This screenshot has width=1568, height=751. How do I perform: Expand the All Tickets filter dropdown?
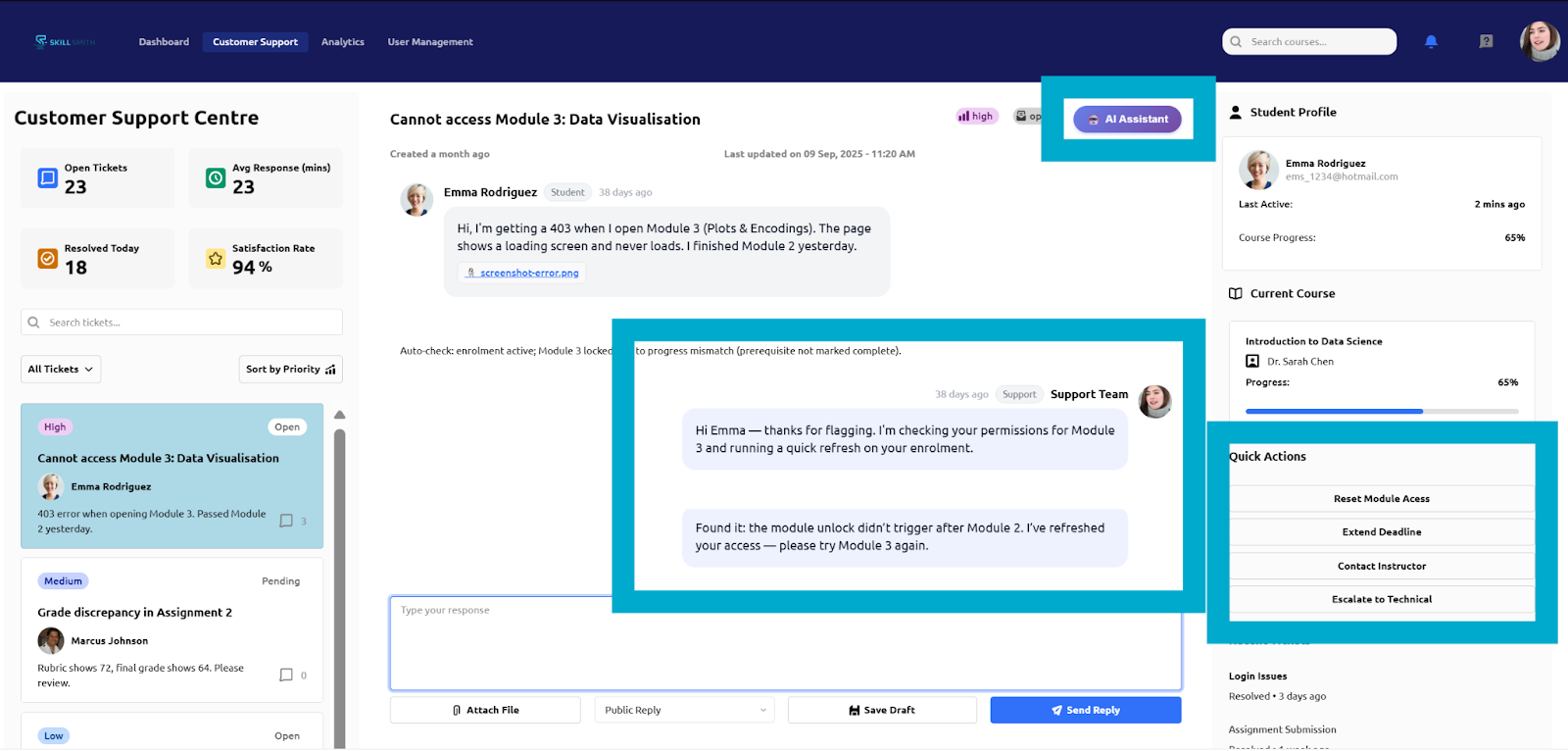pyautogui.click(x=61, y=370)
